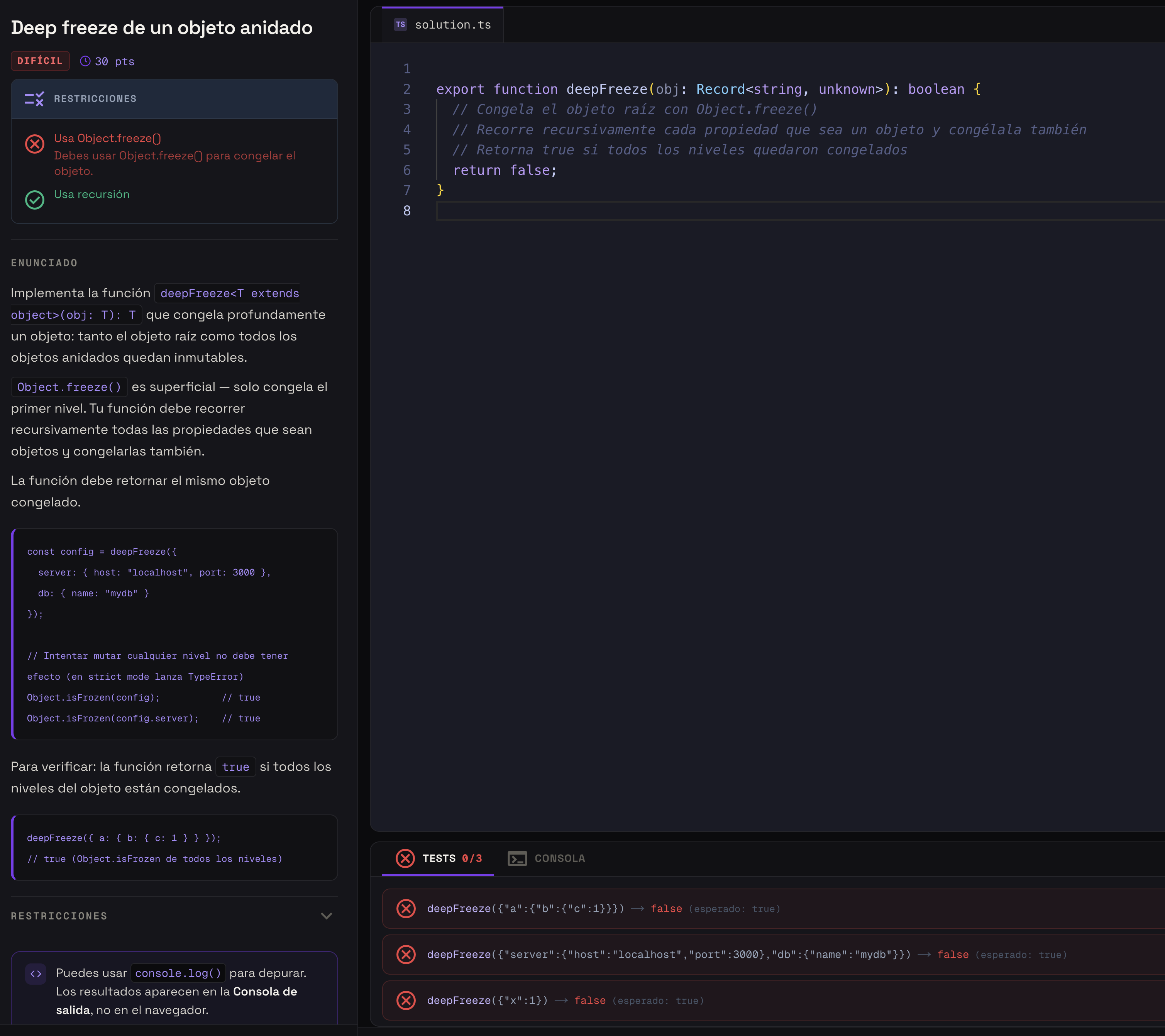The height and width of the screenshot is (1036, 1165).
Task: Click the '30 pts' points label
Action: 115,61
